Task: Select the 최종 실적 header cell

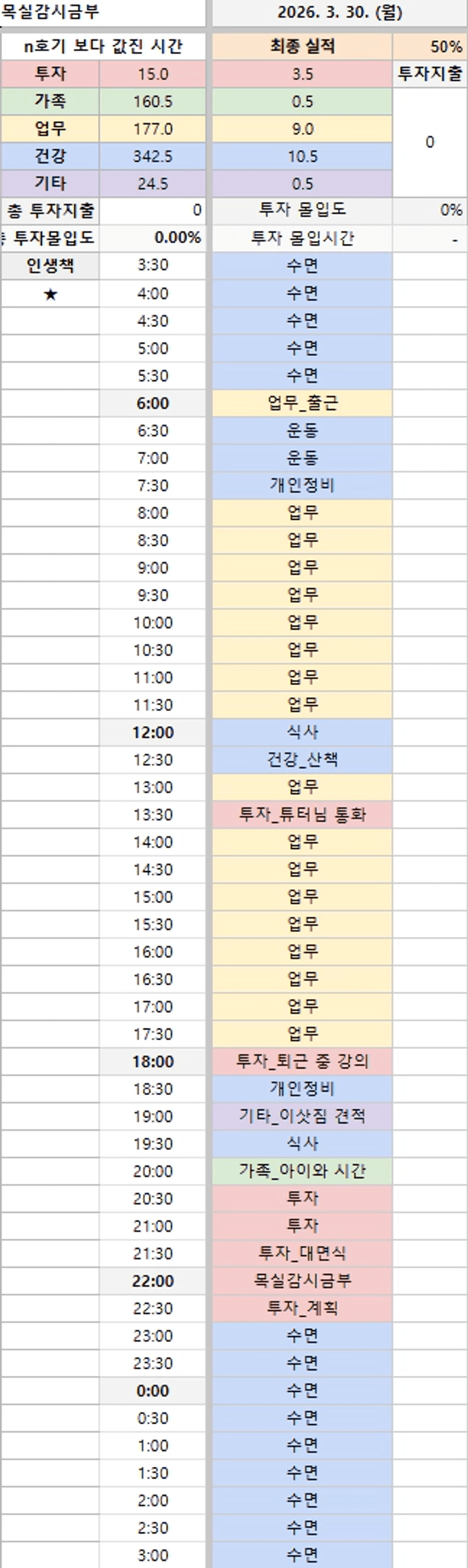Action: point(302,46)
